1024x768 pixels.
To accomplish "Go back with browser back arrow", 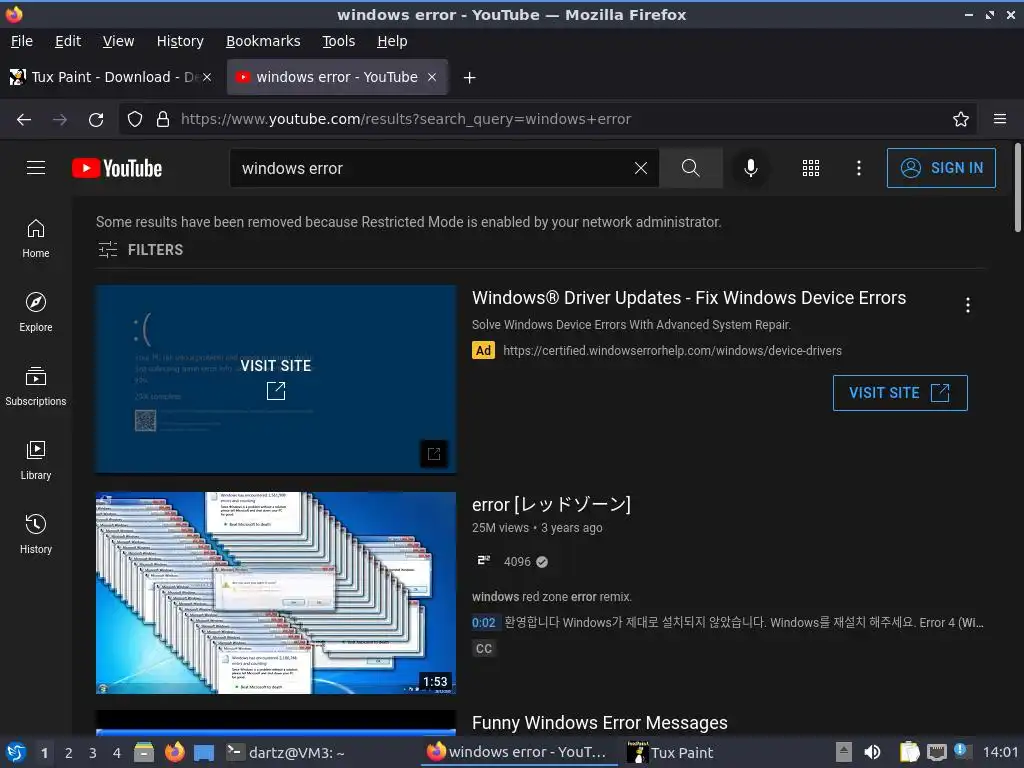I will (24, 120).
